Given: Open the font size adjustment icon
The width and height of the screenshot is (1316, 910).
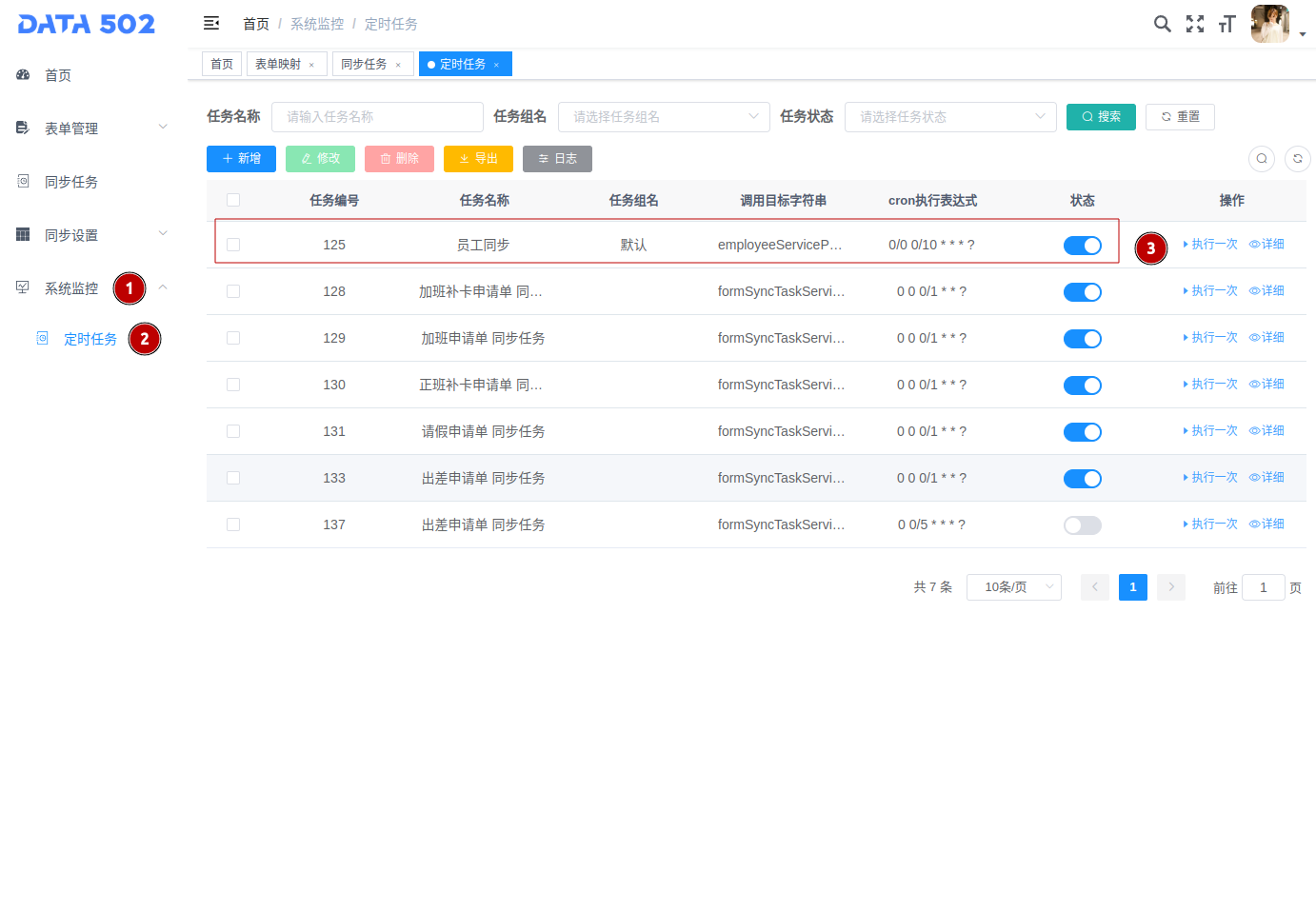Looking at the screenshot, I should 1226,24.
